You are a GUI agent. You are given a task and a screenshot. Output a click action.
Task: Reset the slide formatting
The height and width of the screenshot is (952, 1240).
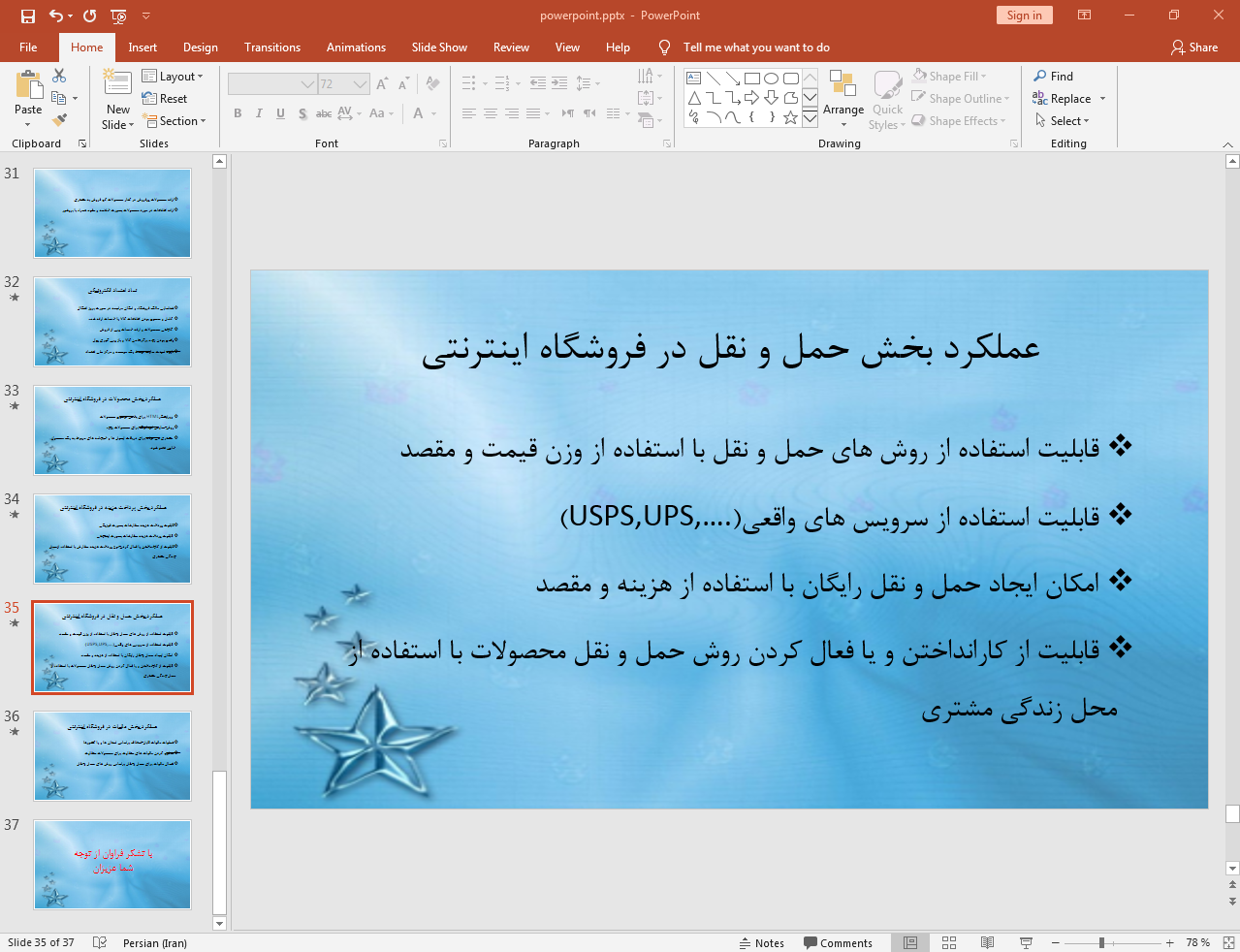coord(165,99)
